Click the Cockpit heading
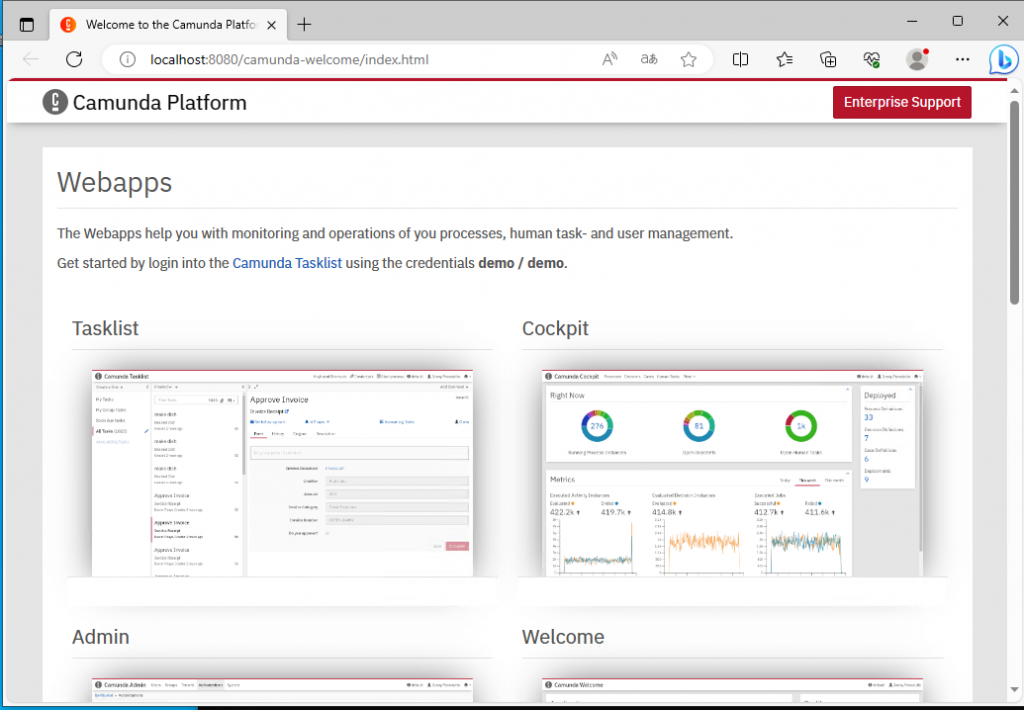 coord(555,328)
